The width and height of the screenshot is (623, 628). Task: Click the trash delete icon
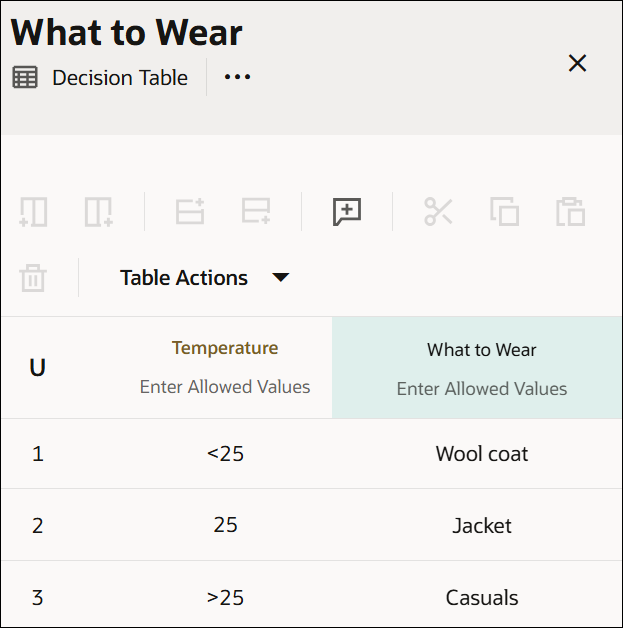pyautogui.click(x=33, y=278)
